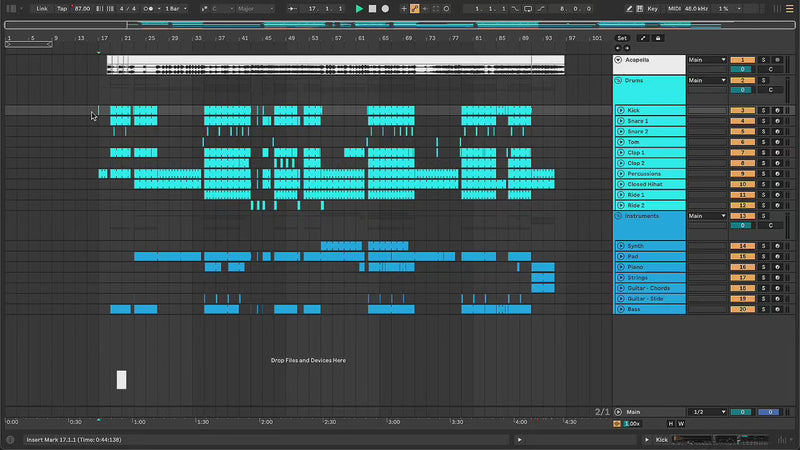Collapse the Drums group track
This screenshot has width=800, height=450.
pyautogui.click(x=620, y=80)
